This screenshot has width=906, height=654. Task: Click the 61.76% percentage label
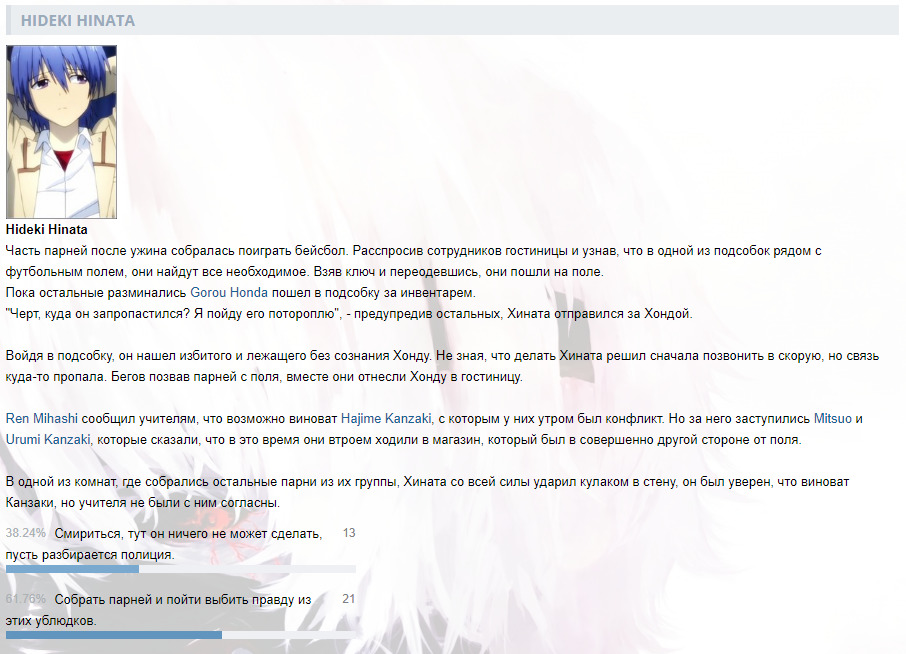click(x=26, y=599)
